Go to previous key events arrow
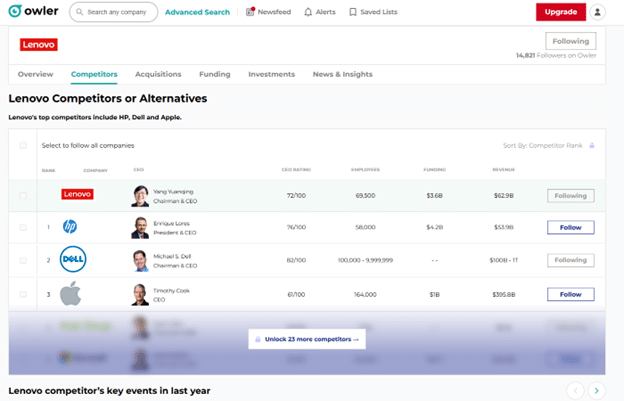Image resolution: width=624 pixels, height=401 pixels. (x=575, y=390)
